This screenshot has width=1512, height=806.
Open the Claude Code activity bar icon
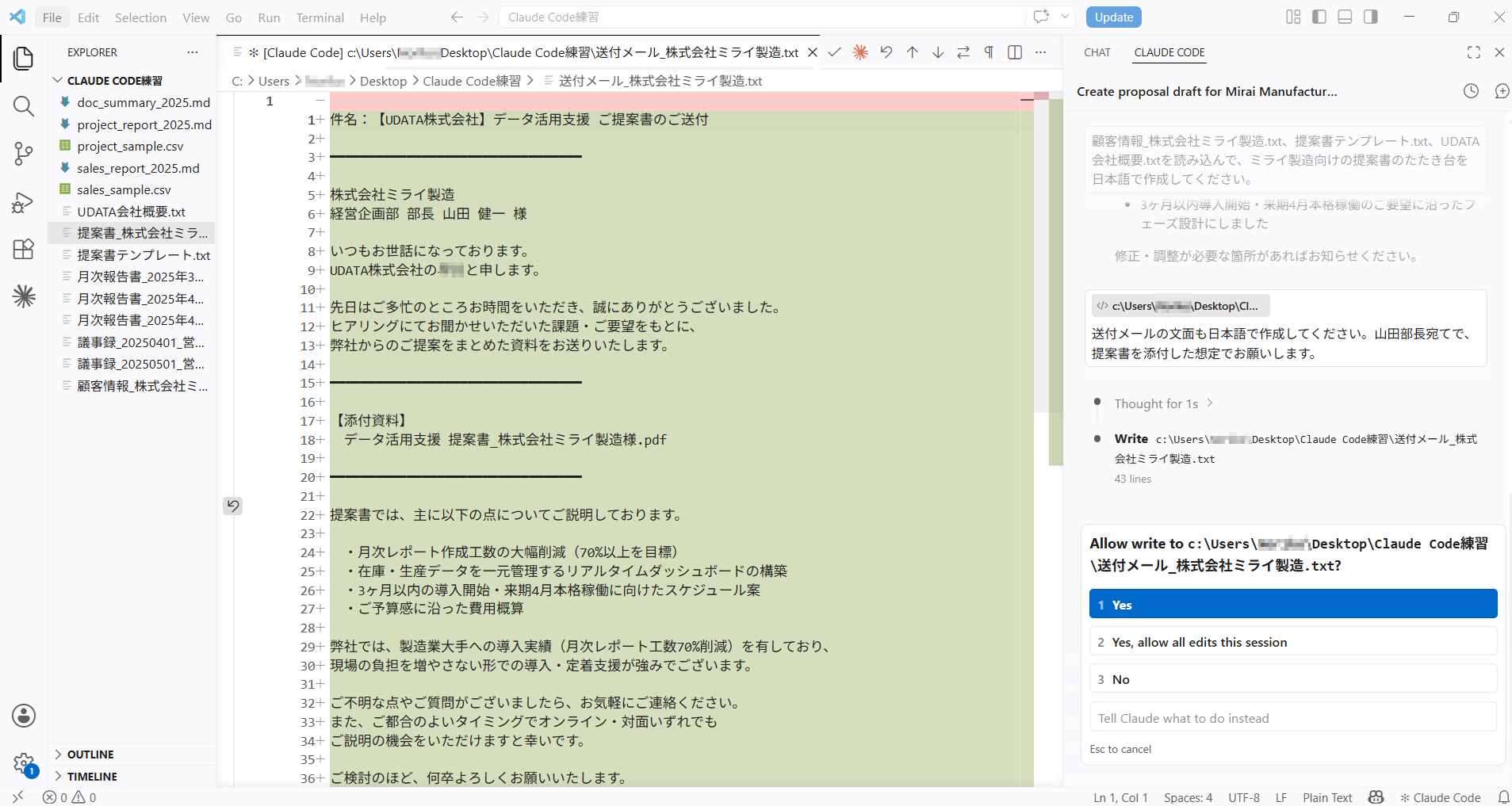(24, 296)
